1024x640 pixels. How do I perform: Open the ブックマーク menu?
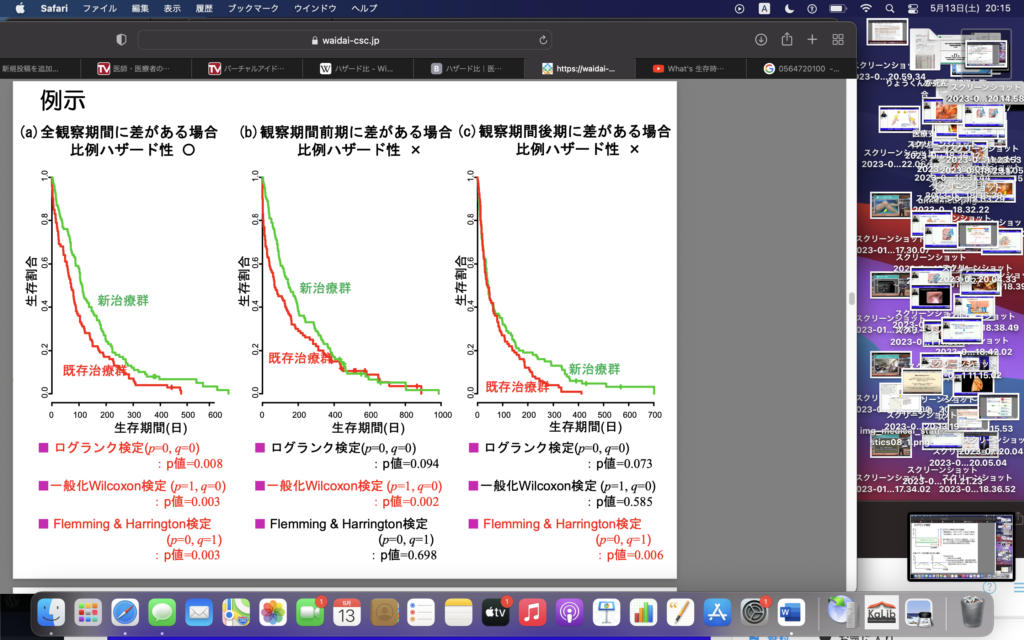click(x=253, y=8)
